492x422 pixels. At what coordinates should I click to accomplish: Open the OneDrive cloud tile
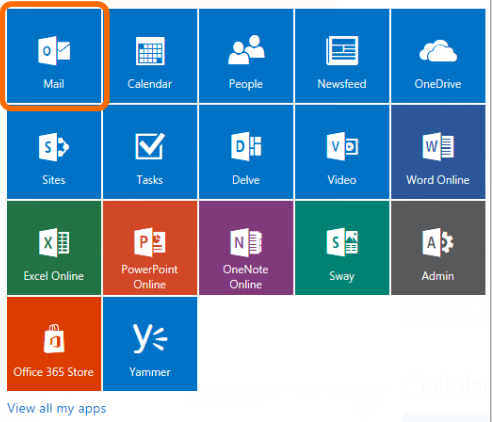point(438,56)
